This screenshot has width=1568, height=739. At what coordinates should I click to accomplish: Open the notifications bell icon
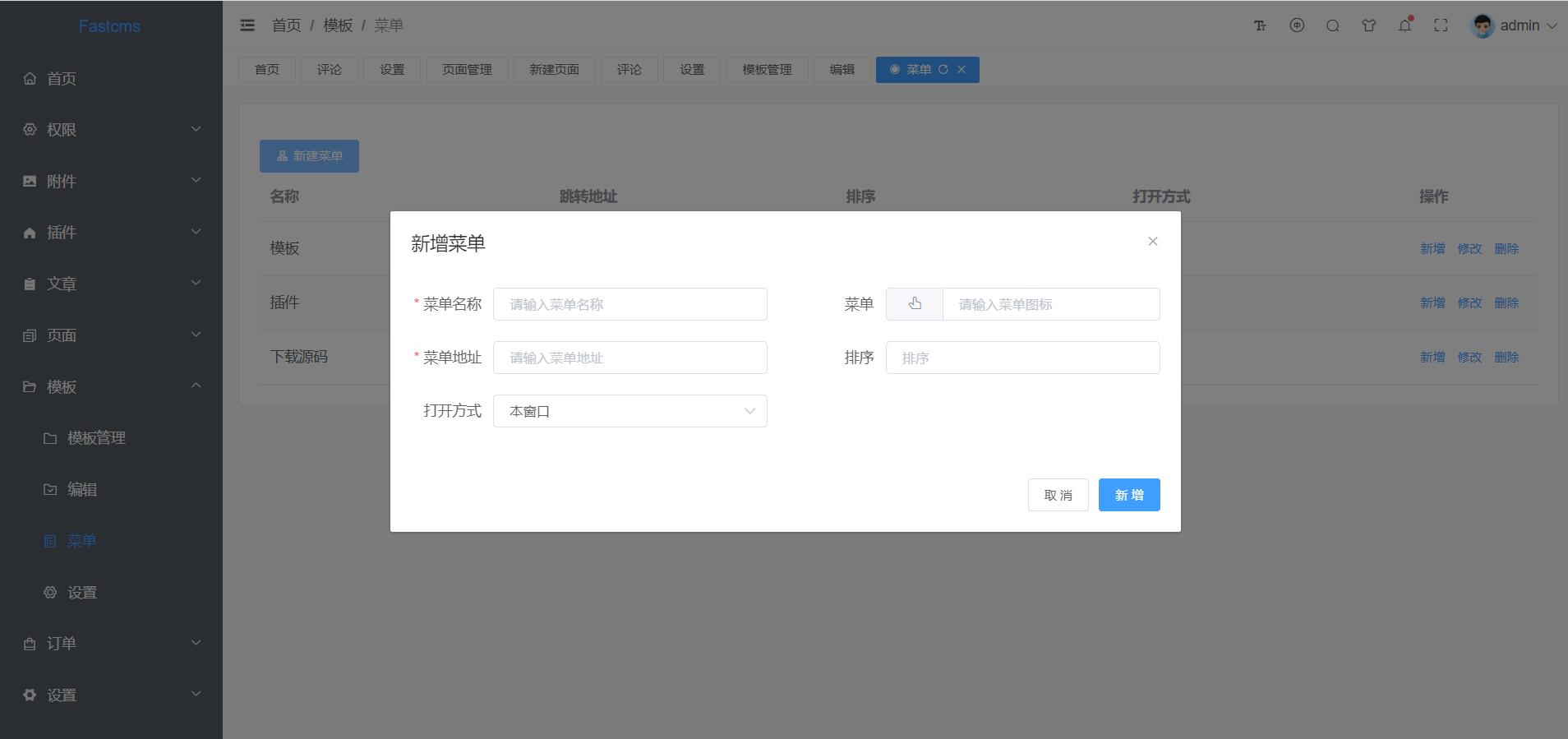pos(1405,25)
